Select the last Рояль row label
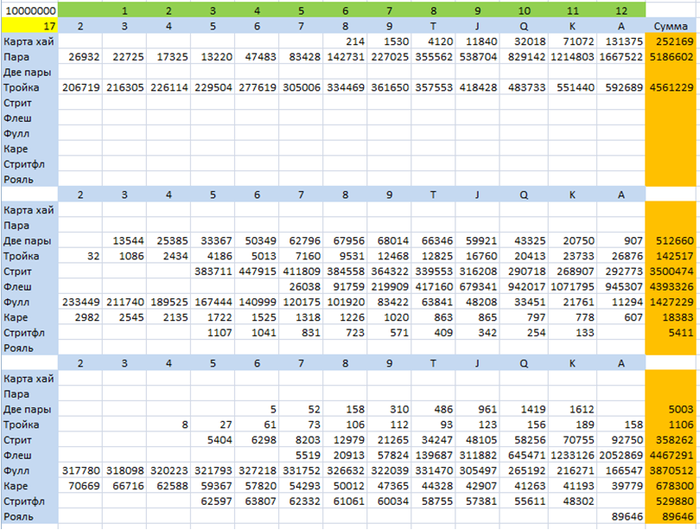This screenshot has width=700, height=530. point(29,517)
